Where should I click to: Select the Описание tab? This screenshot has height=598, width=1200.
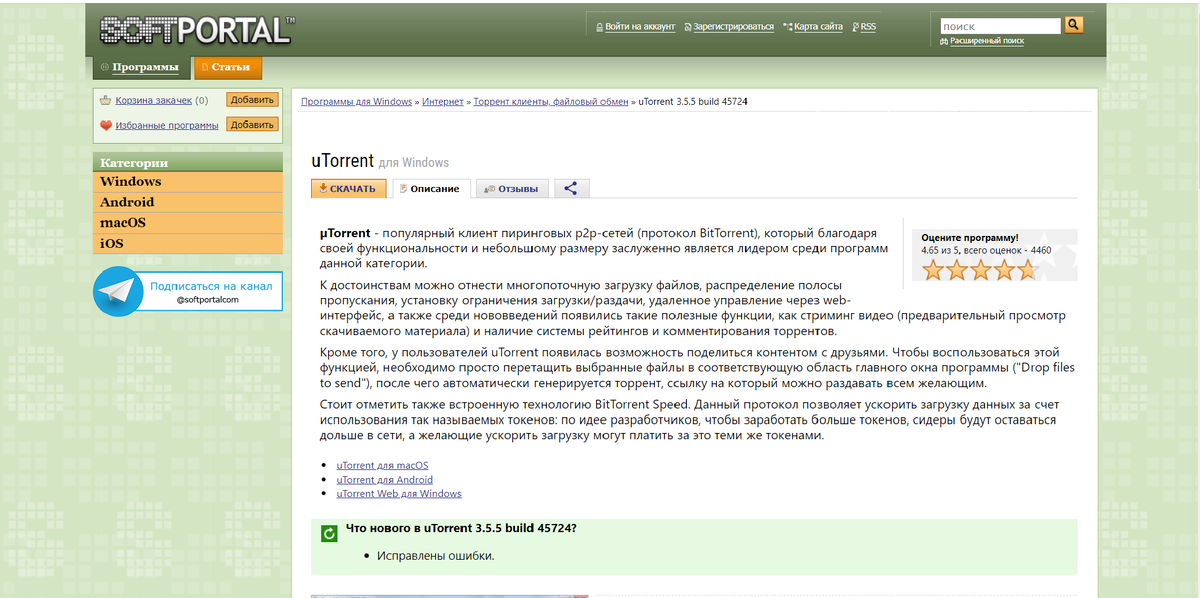431,188
